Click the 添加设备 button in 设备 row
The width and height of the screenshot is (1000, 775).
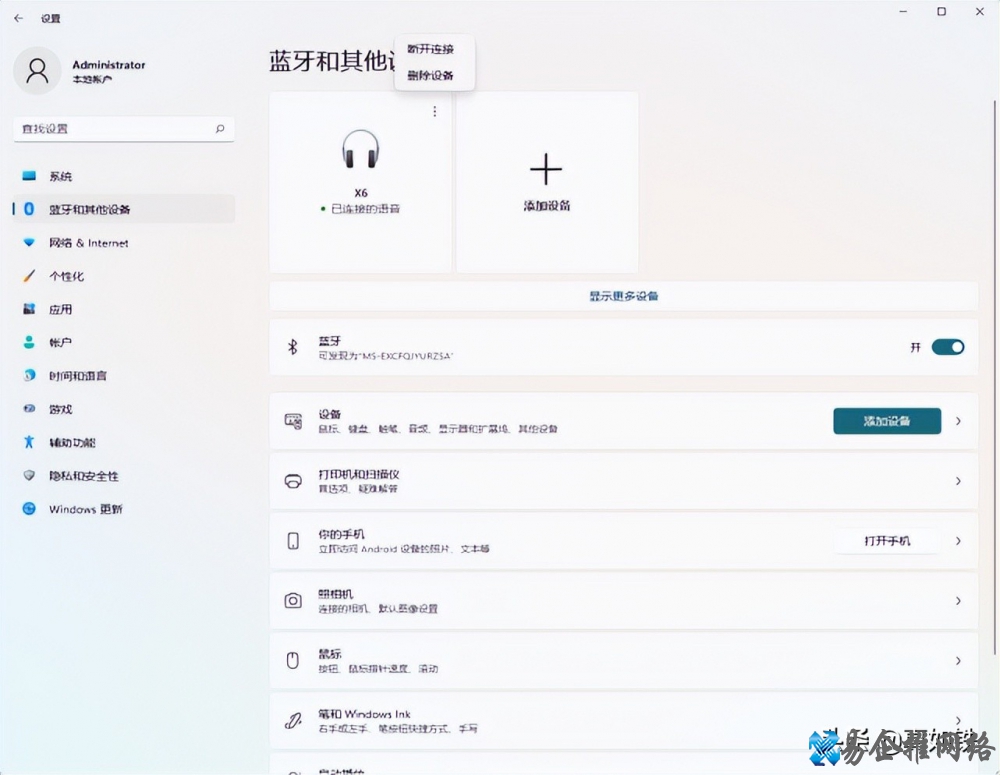point(886,421)
